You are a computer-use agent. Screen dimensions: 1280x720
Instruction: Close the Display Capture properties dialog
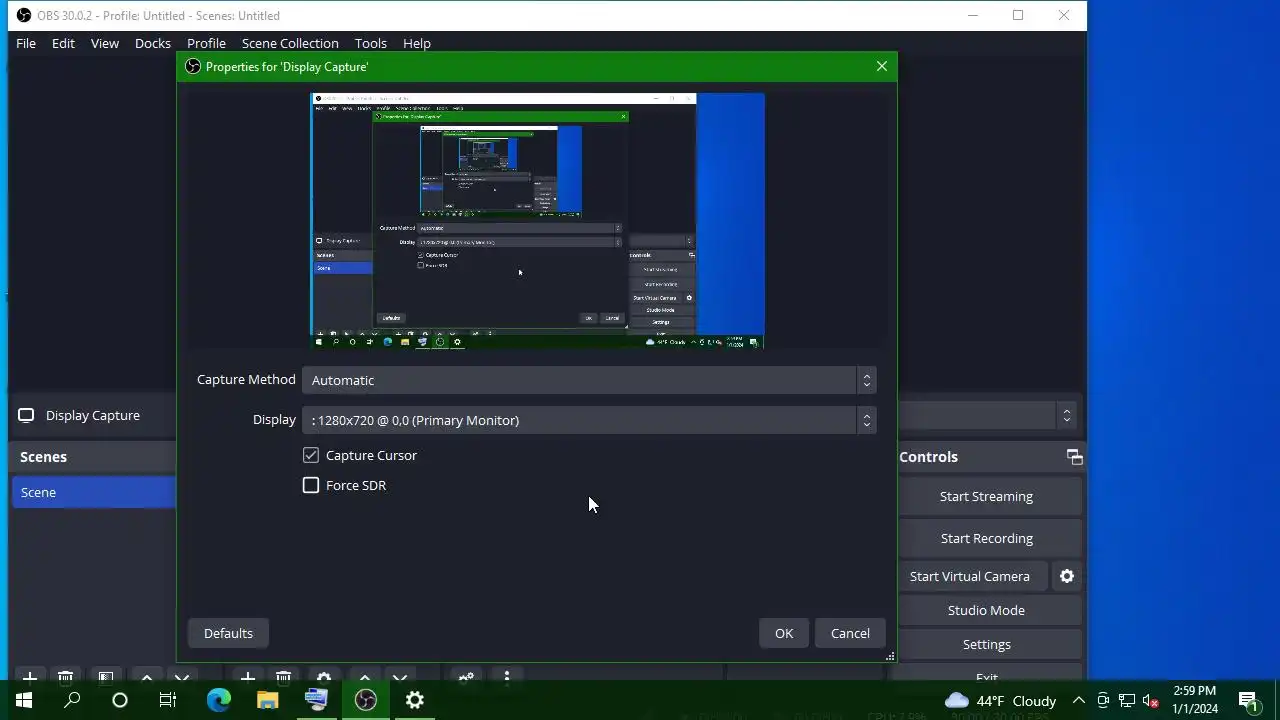pyautogui.click(x=881, y=66)
